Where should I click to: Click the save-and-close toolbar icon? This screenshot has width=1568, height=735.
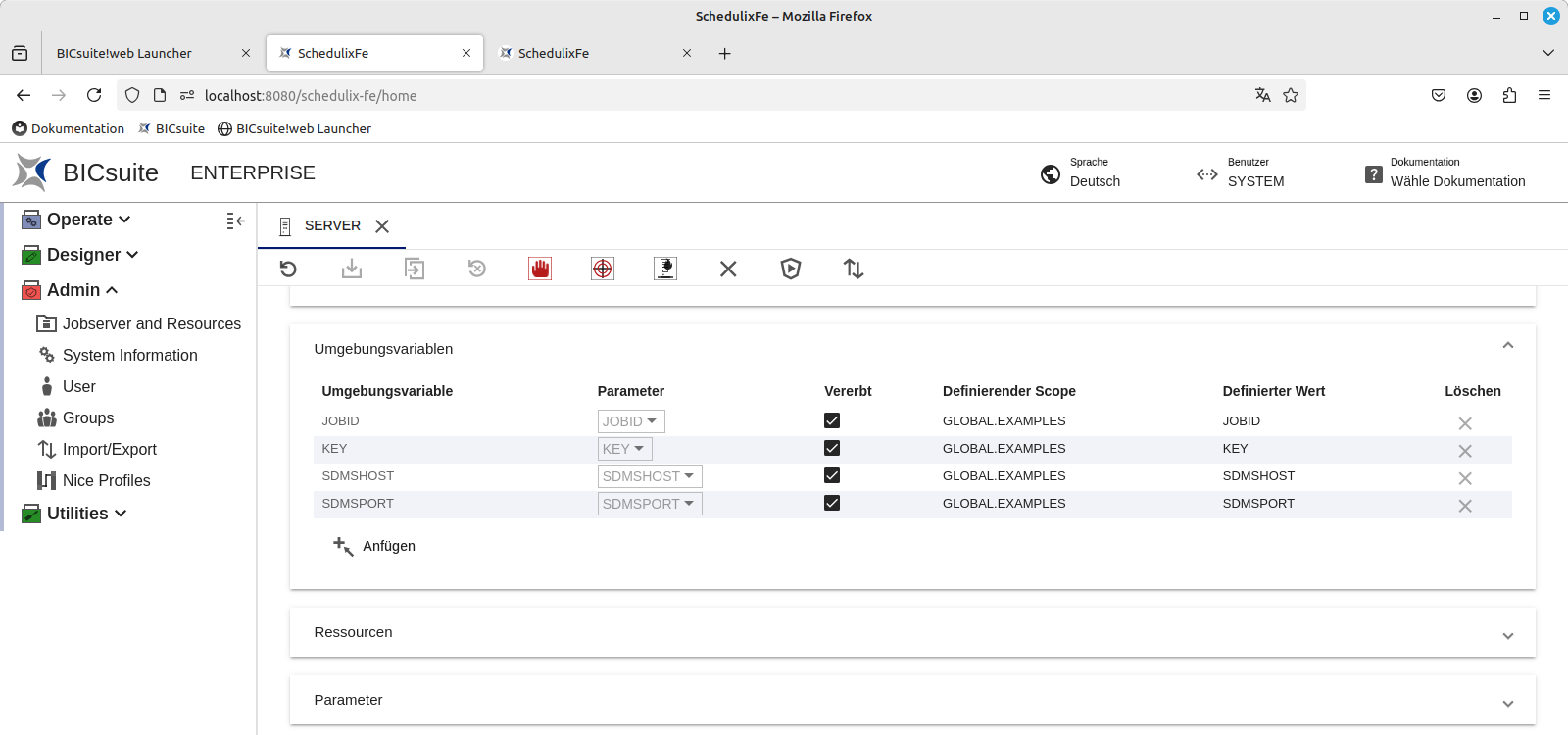[x=415, y=269]
